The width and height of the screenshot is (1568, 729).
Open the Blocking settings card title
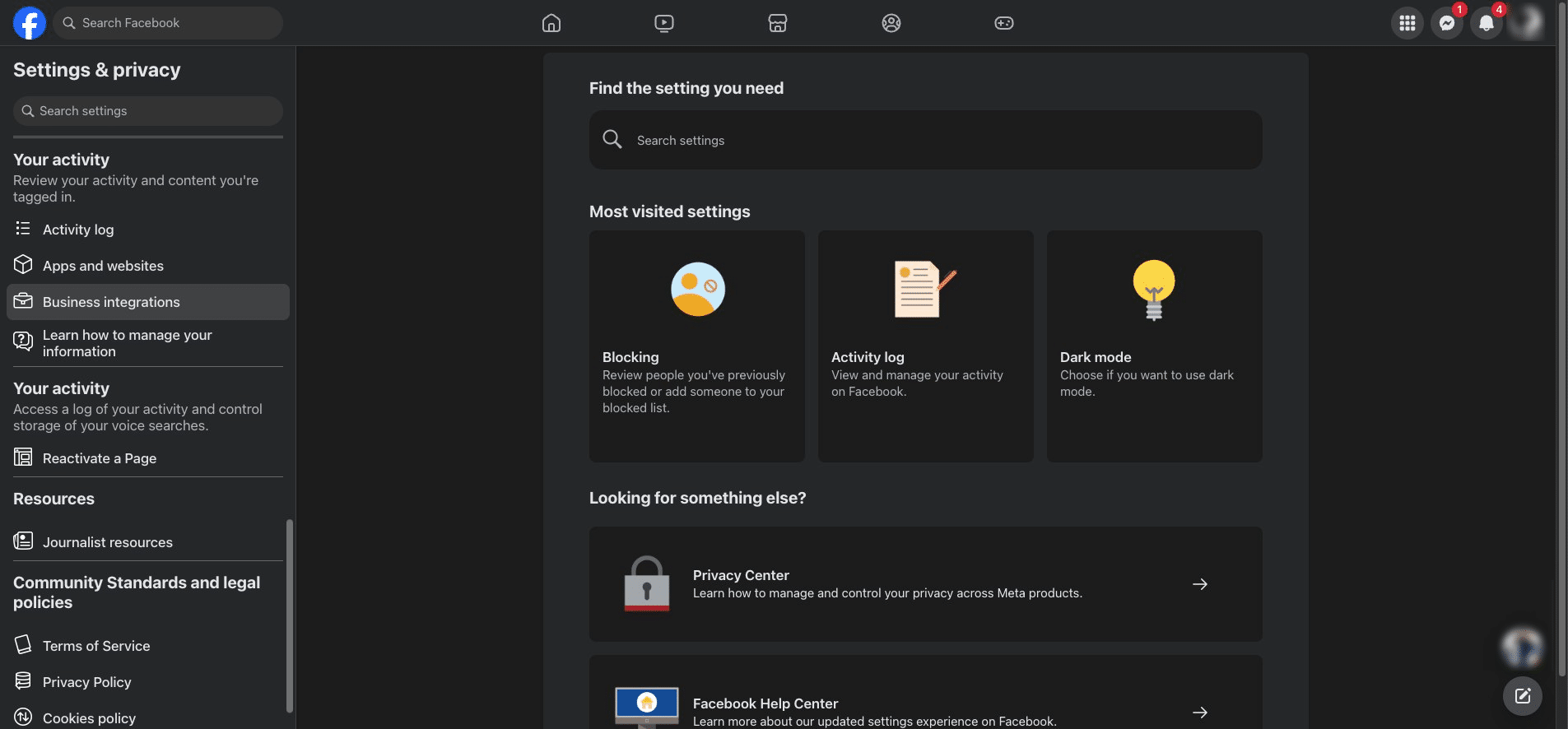click(x=630, y=357)
